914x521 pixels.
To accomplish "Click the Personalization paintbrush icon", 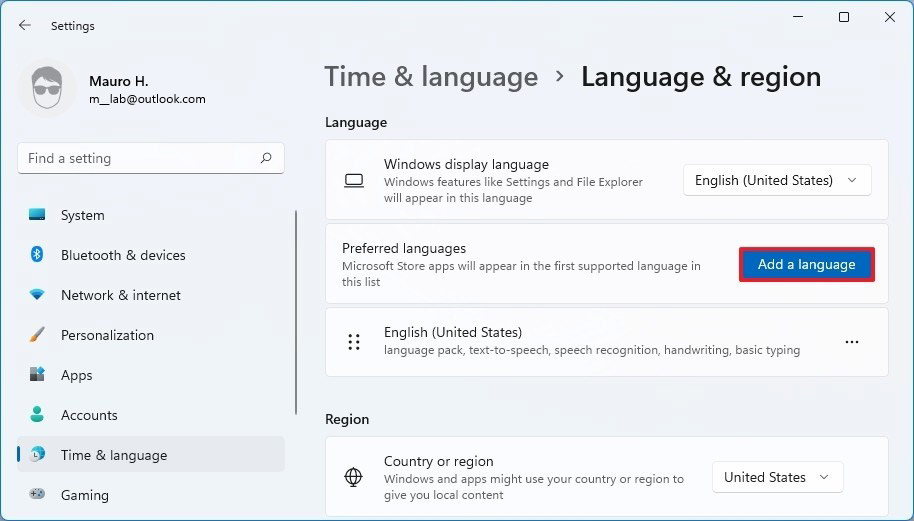I will coord(37,335).
